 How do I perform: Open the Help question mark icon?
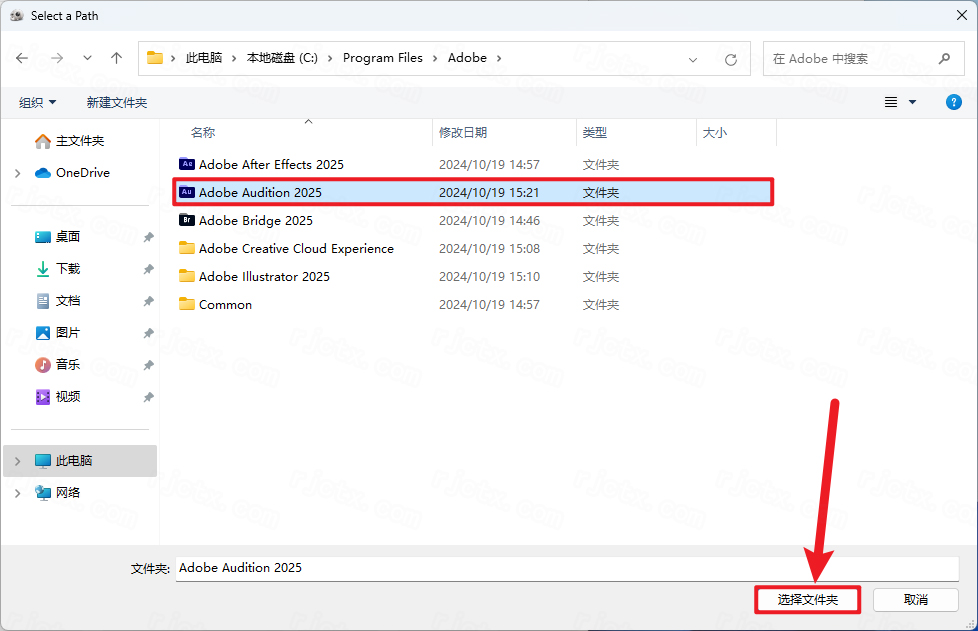(x=953, y=101)
